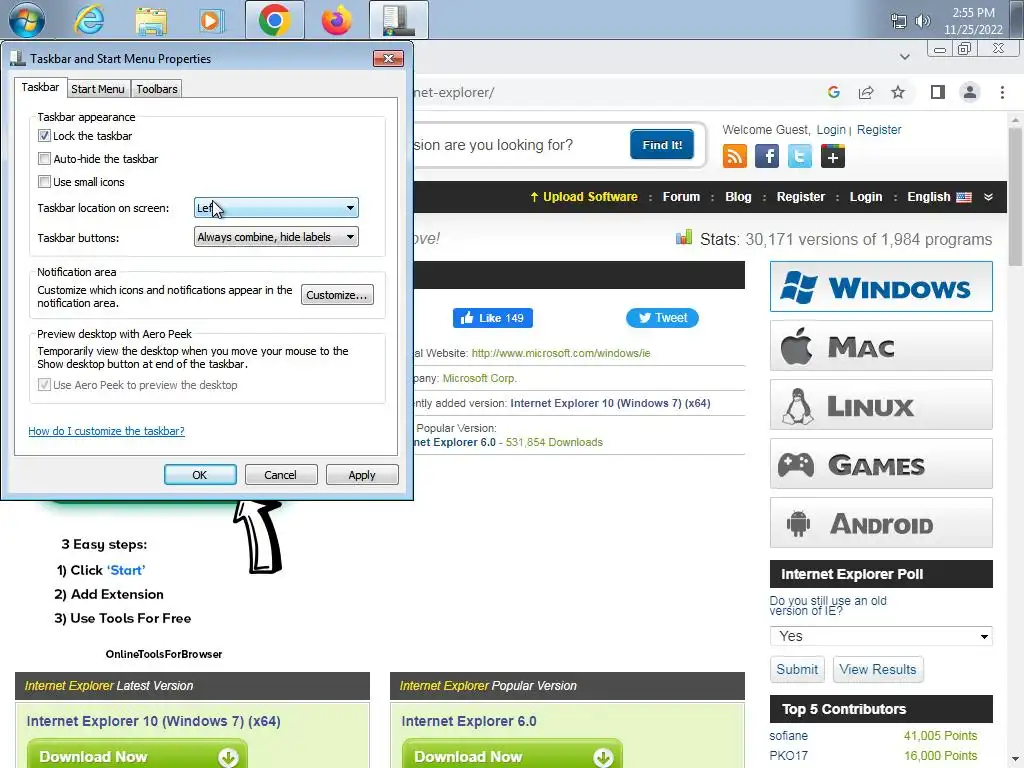The image size is (1024, 768).
Task: Click the Google icon in Chrome address bar
Action: pos(833,92)
